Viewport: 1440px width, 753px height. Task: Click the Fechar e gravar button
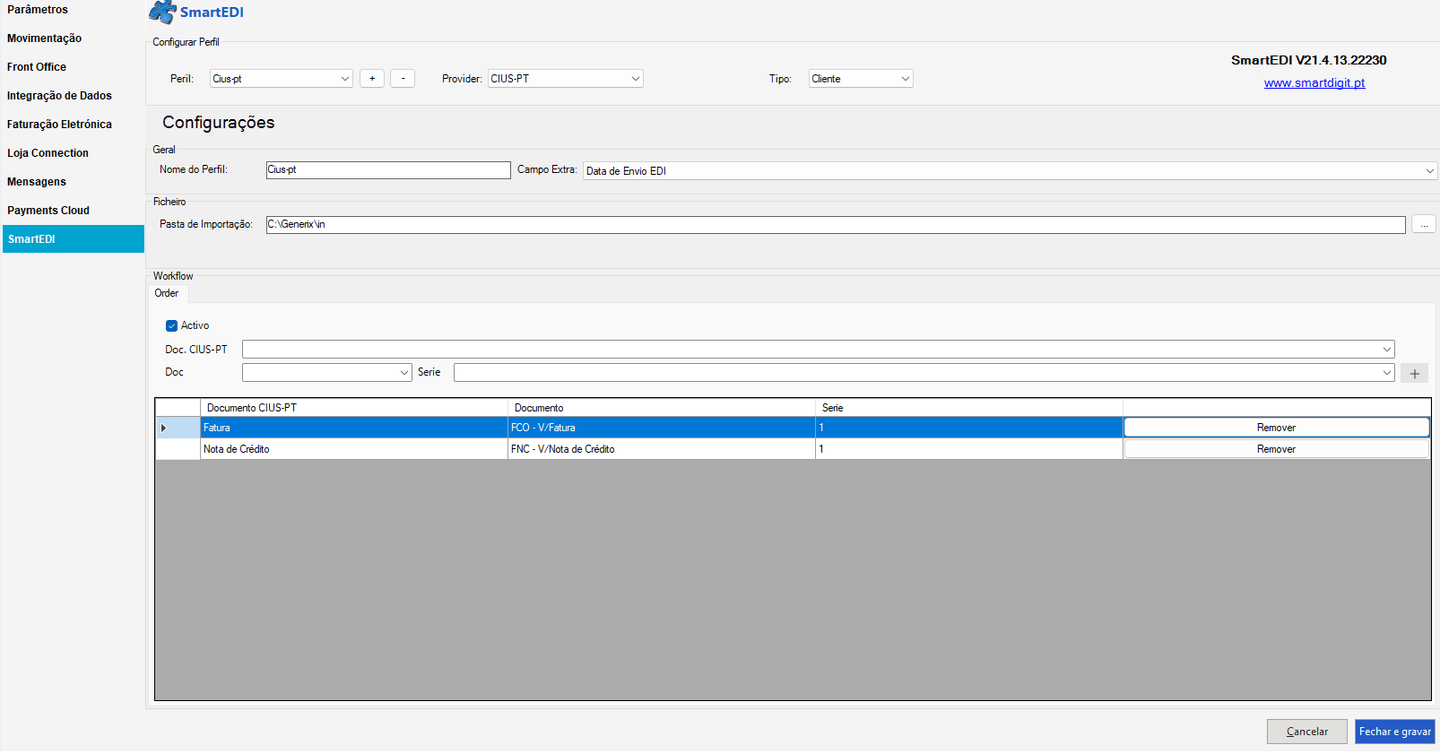click(x=1395, y=732)
